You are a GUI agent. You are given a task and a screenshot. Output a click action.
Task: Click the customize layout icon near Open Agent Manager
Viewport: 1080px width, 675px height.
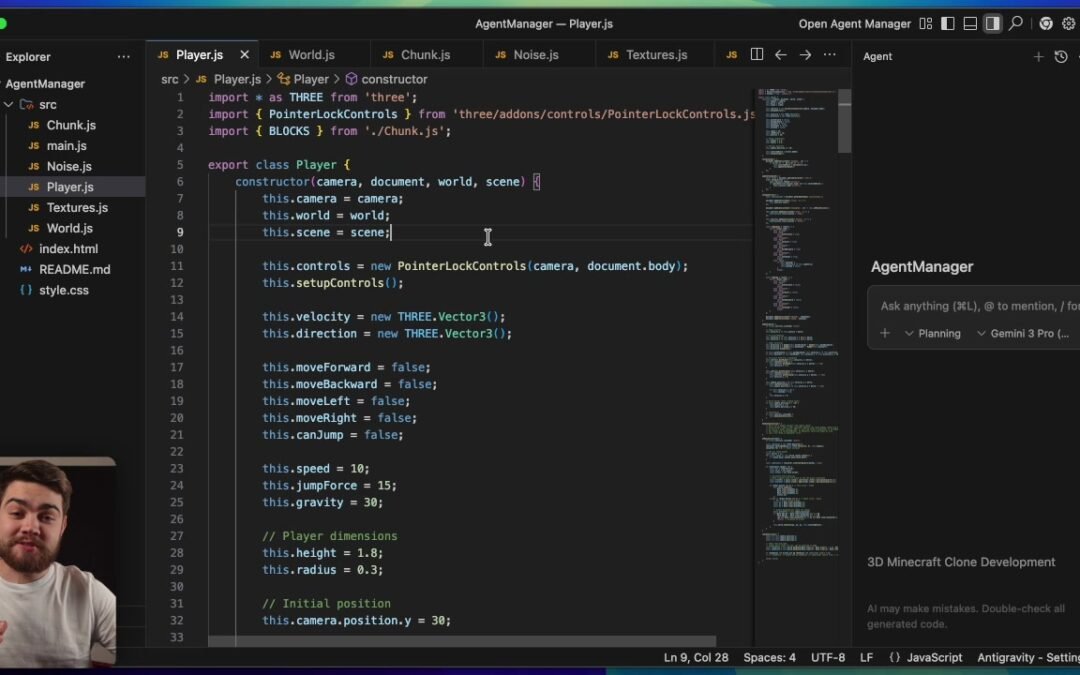point(925,22)
